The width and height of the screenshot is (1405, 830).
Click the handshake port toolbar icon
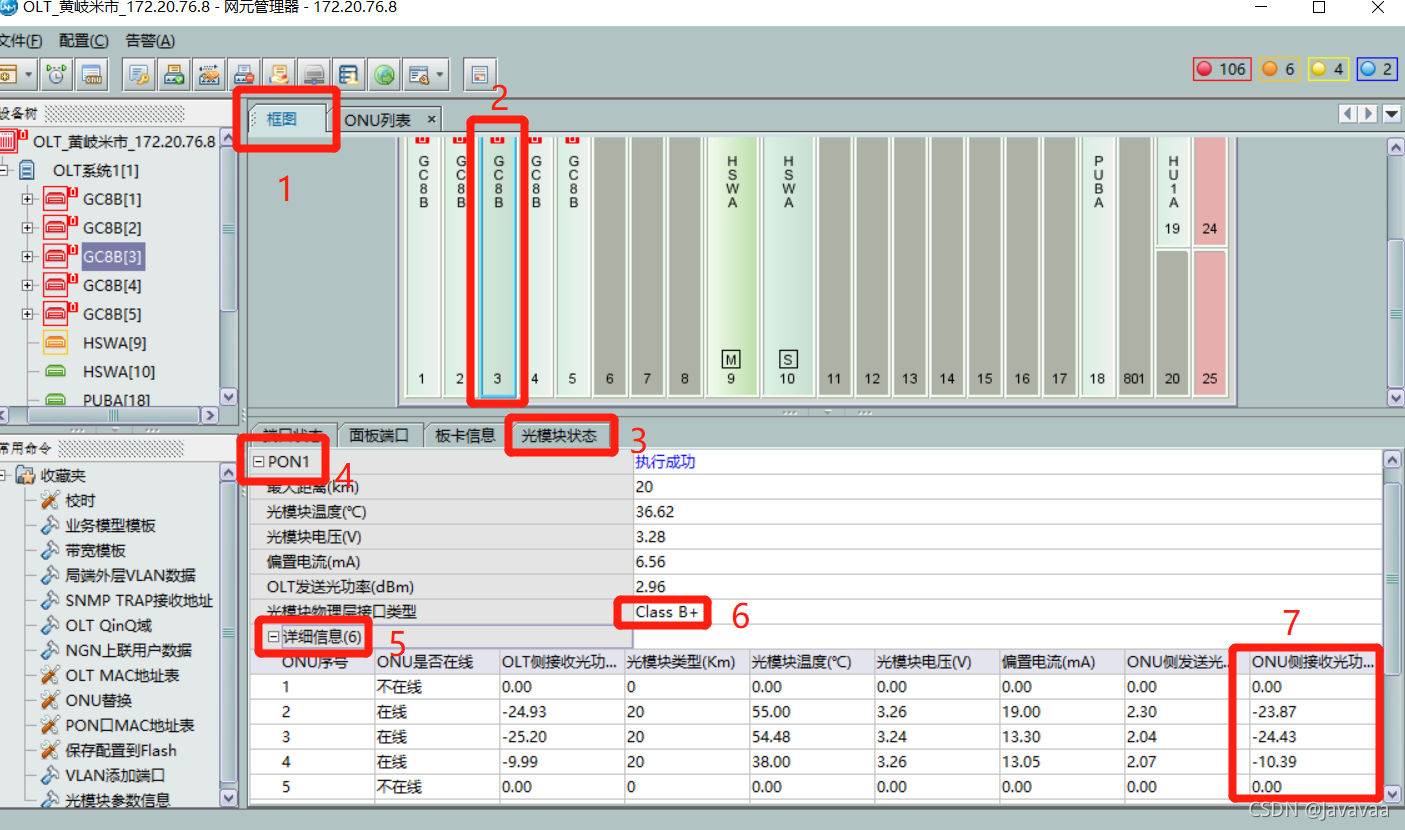[209, 74]
